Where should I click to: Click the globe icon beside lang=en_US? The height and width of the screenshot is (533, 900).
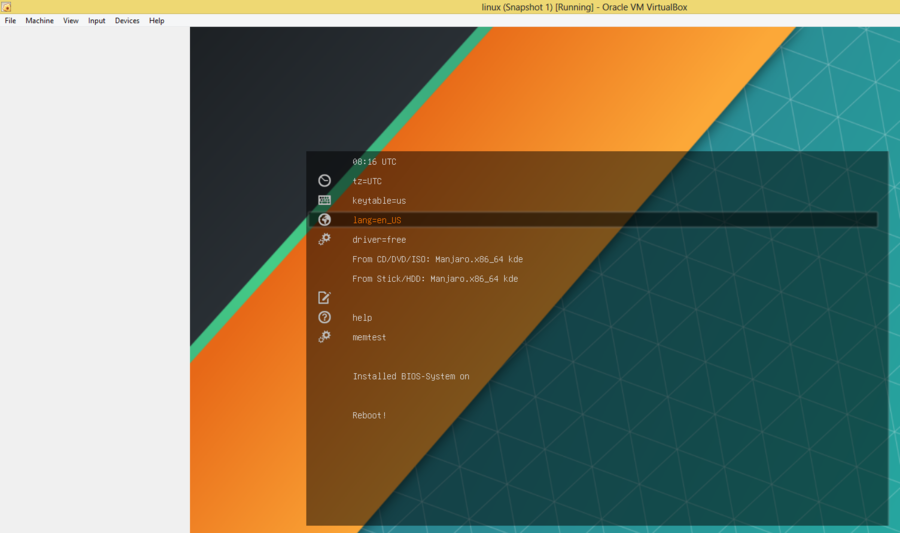pyautogui.click(x=324, y=220)
